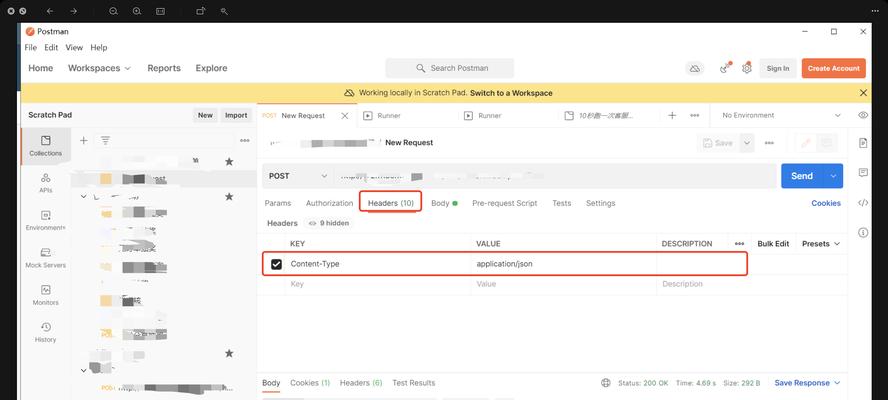Image resolution: width=888 pixels, height=400 pixels.
Task: Open the Send button dropdown arrow
Action: [x=833, y=176]
